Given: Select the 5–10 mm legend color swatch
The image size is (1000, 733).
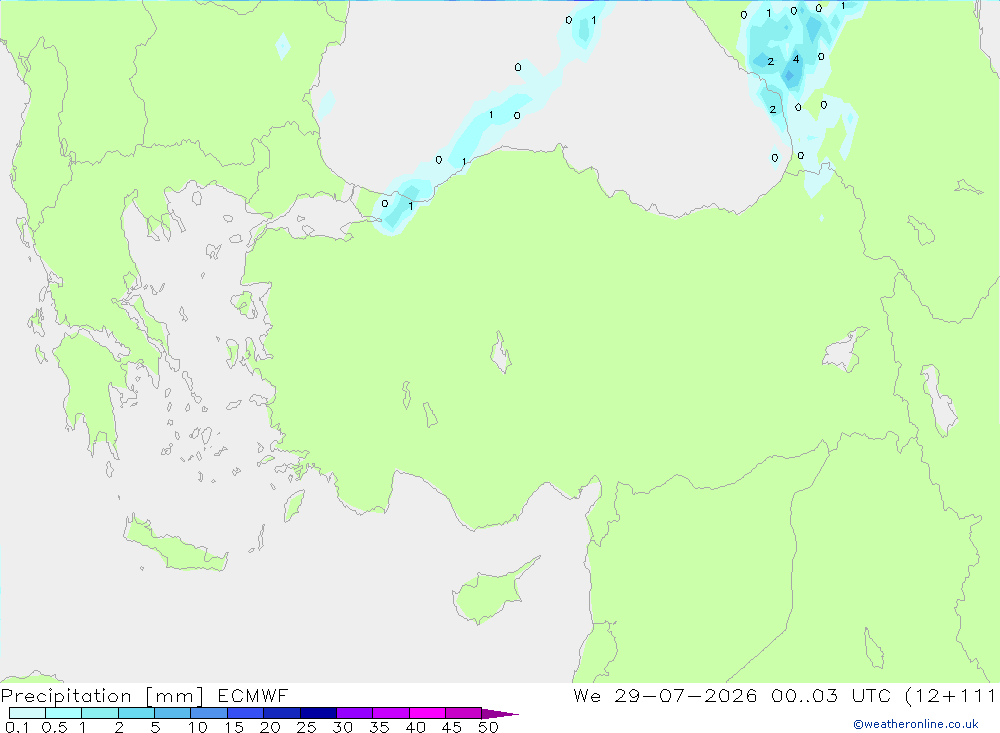Looking at the screenshot, I should tap(173, 713).
